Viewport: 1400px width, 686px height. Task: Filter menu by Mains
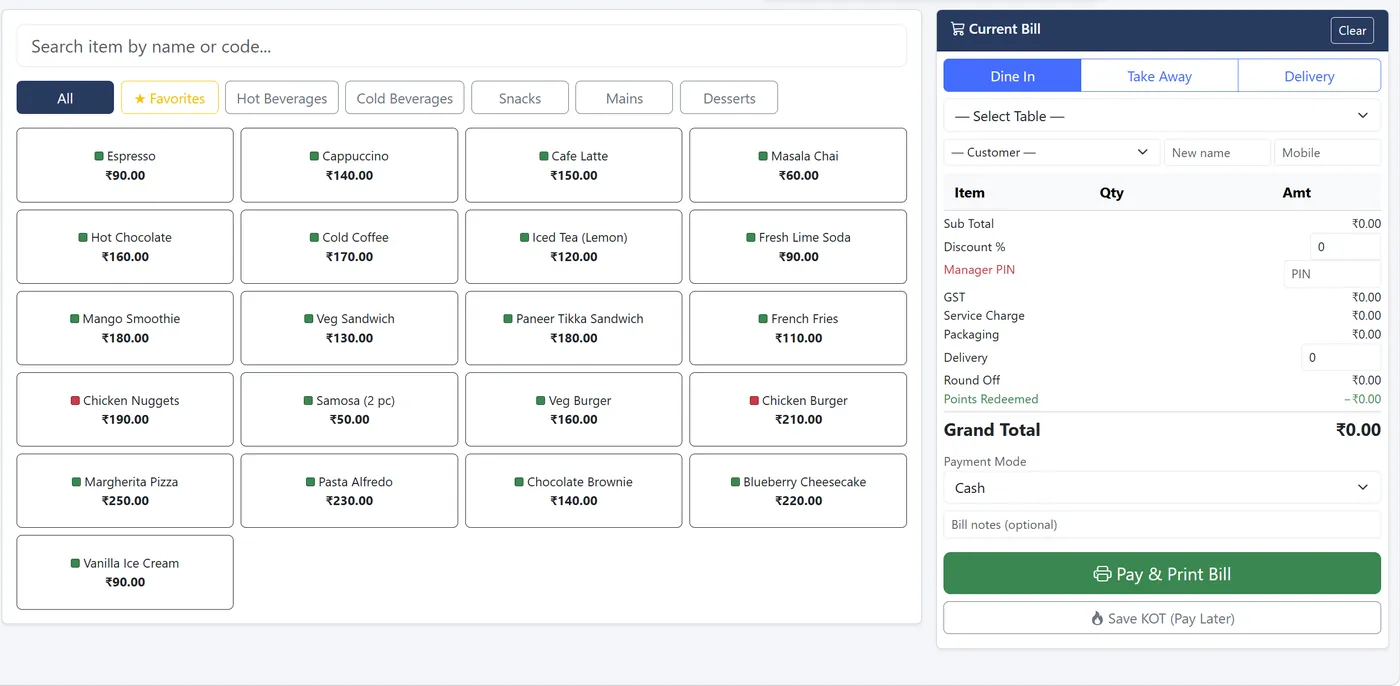tap(624, 98)
